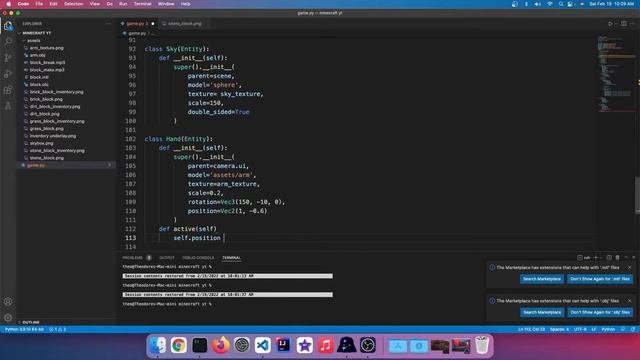Open iMovie star icon from the dock
Image resolution: width=640 pixels, height=360 pixels.
(x=304, y=345)
